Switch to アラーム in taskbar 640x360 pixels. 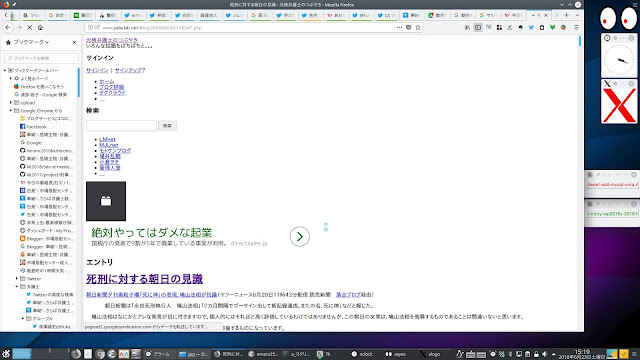158,354
